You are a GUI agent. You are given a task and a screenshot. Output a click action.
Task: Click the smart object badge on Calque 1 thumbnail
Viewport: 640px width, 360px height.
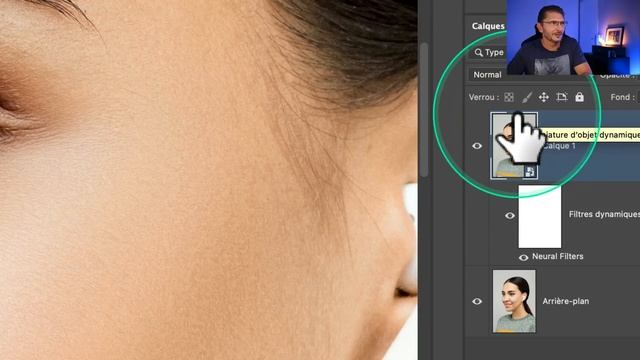coord(530,171)
